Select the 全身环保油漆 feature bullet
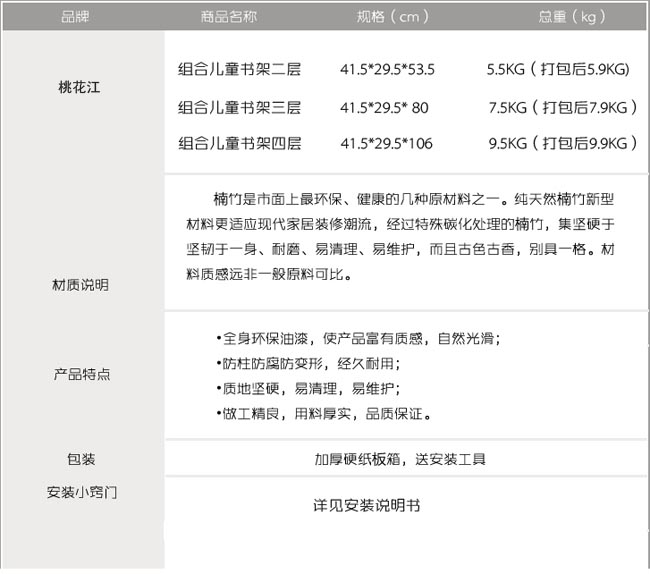The height and width of the screenshot is (574, 650). point(358,339)
